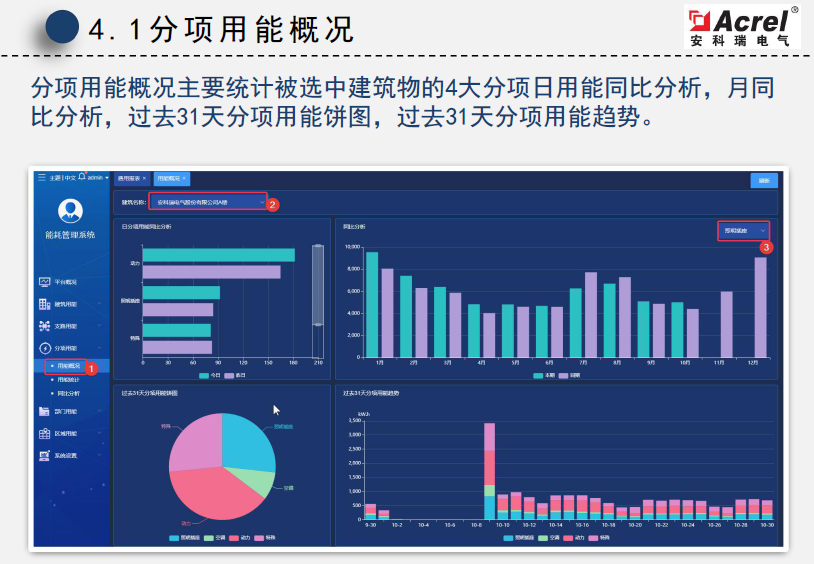Click the 系统设置 settings icon
Image resolution: width=814 pixels, height=564 pixels.
45,455
